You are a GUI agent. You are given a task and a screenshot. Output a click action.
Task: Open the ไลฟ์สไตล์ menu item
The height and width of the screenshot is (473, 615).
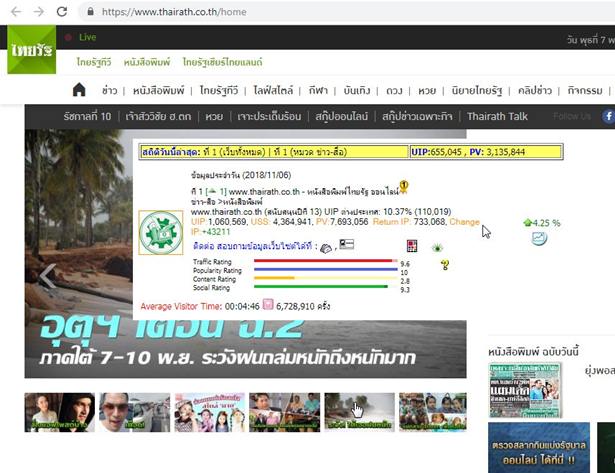273,91
